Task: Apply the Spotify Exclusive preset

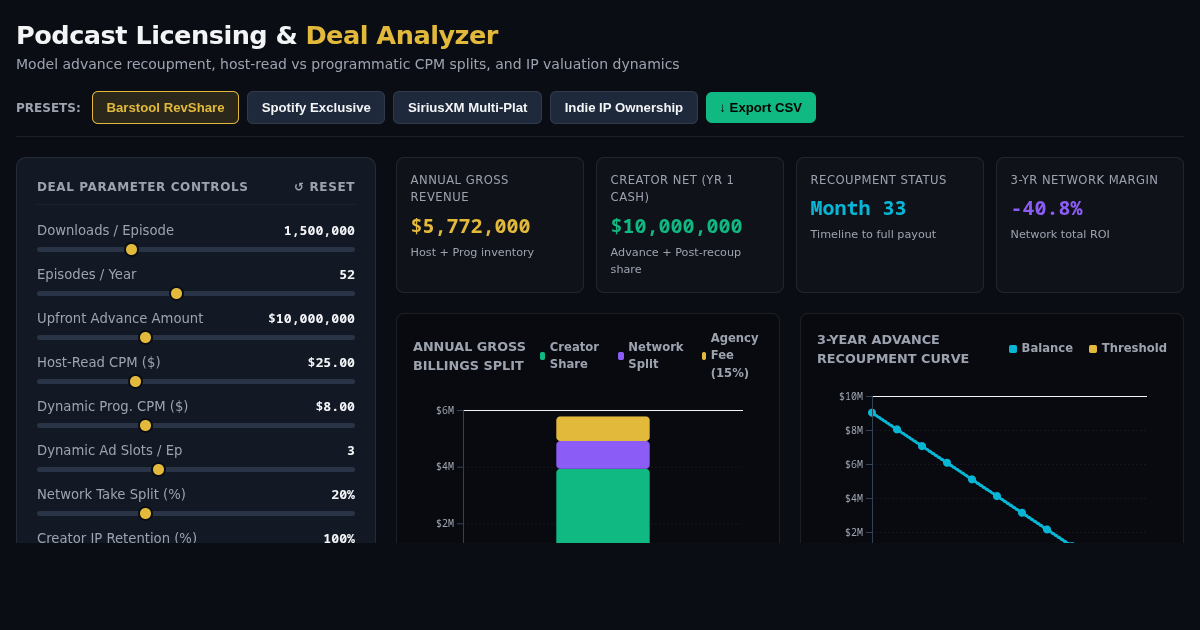Action: [316, 107]
